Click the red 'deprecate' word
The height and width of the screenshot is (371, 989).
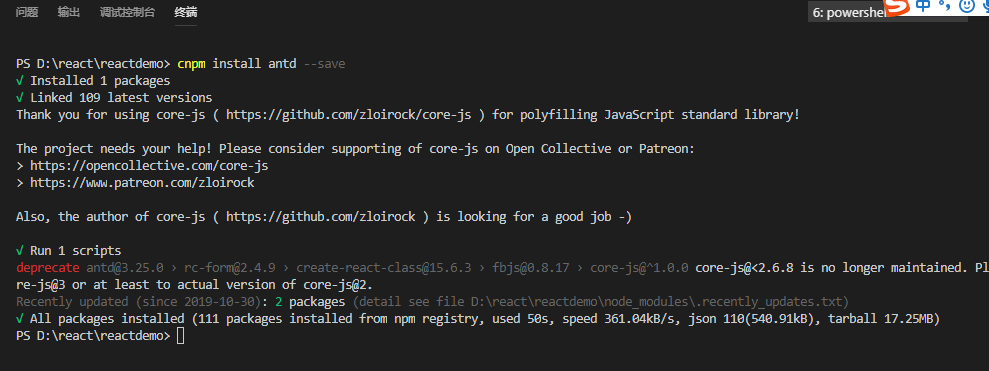(48, 268)
